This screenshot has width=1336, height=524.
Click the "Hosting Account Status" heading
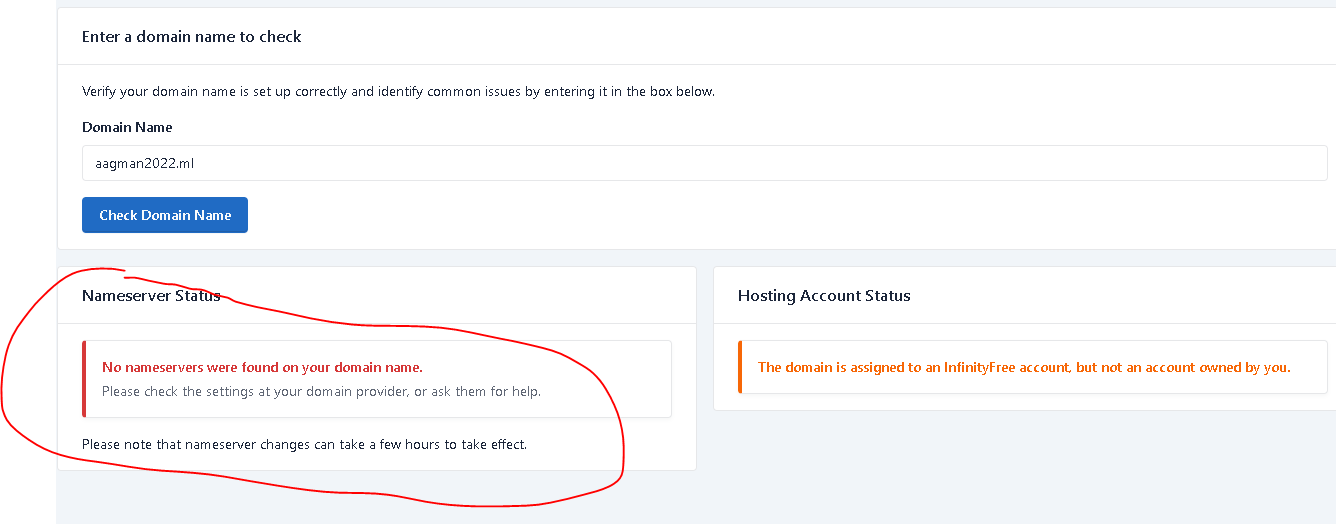824,295
